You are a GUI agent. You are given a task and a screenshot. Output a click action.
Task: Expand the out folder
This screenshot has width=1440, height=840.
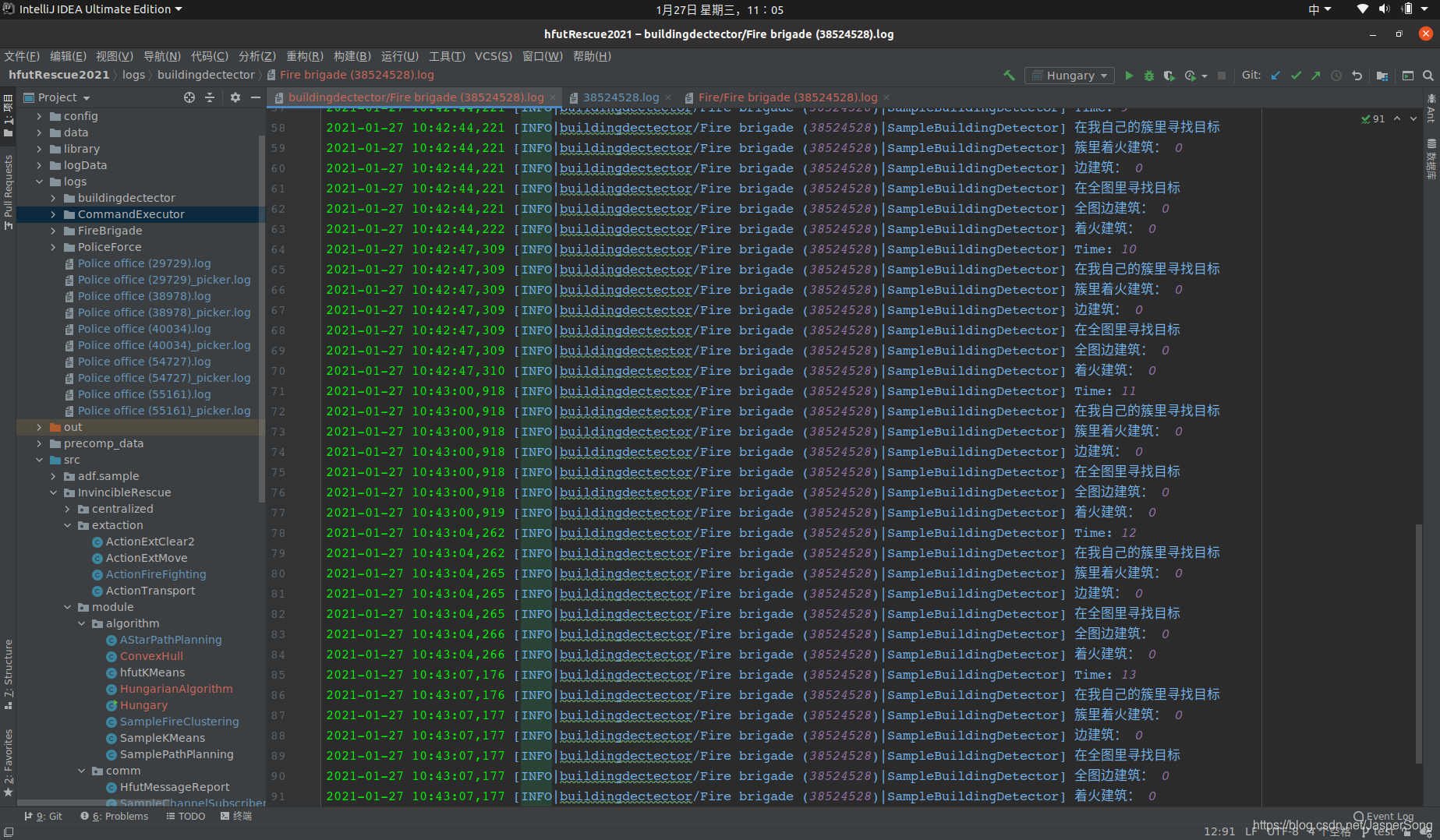[39, 427]
